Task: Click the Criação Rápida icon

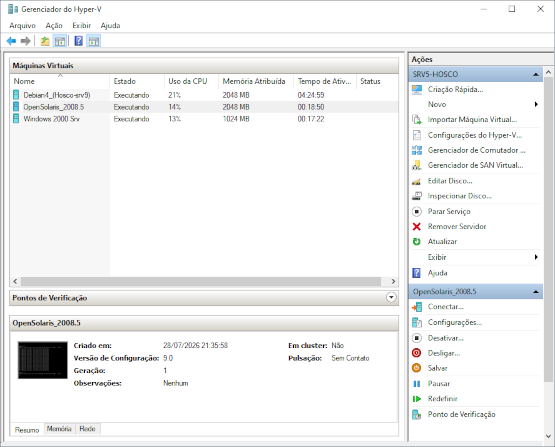Action: pyautogui.click(x=417, y=90)
